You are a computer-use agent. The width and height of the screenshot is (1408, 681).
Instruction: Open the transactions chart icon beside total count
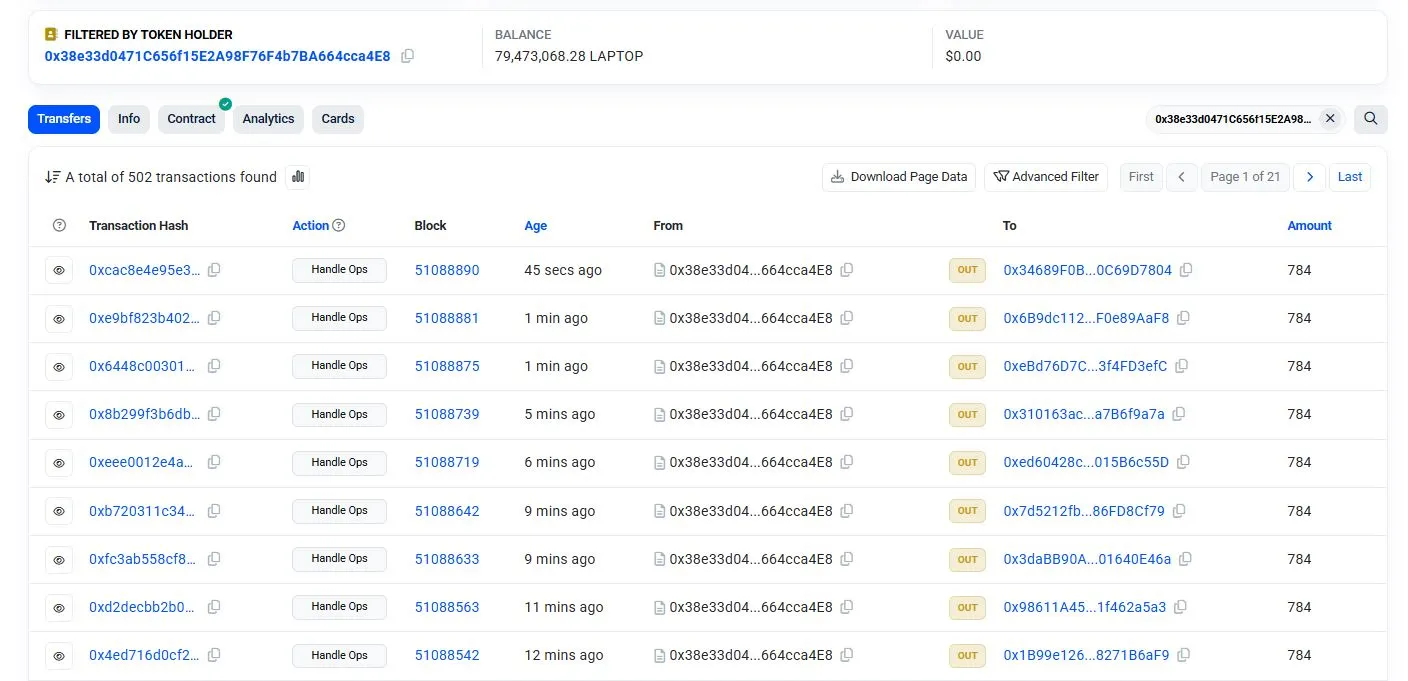[297, 177]
